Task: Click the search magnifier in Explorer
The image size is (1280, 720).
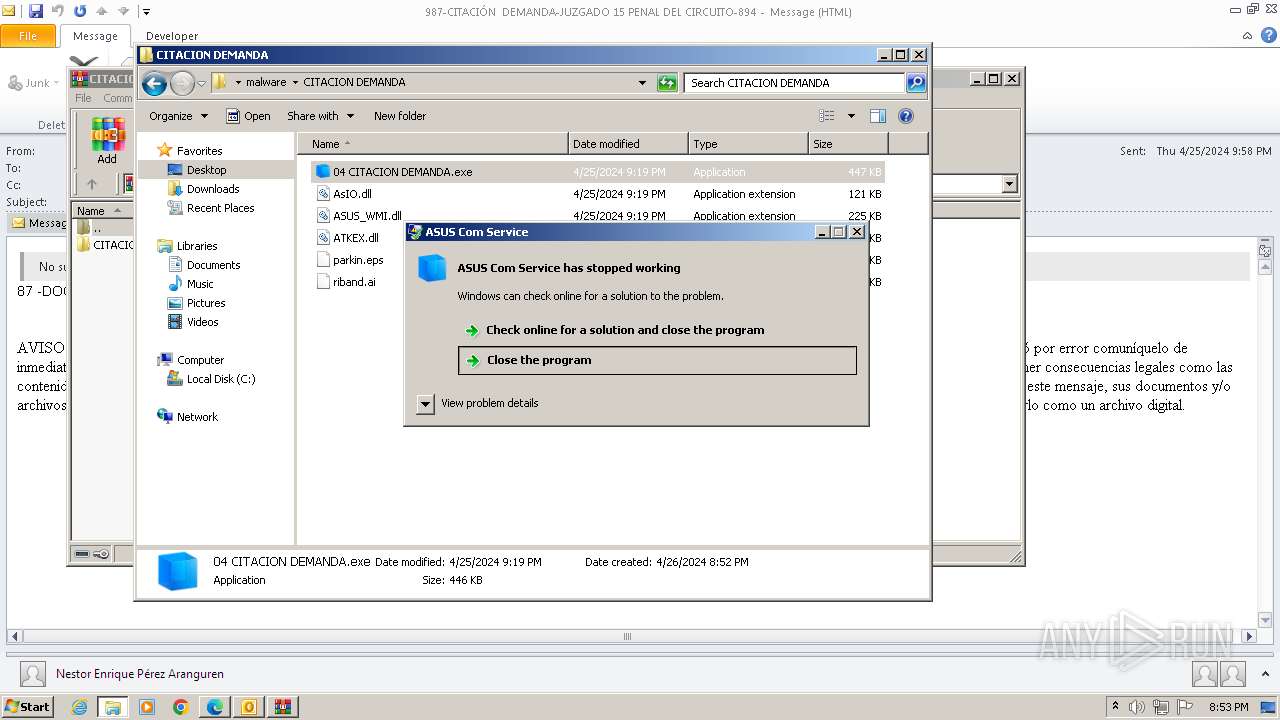Action: [x=916, y=83]
